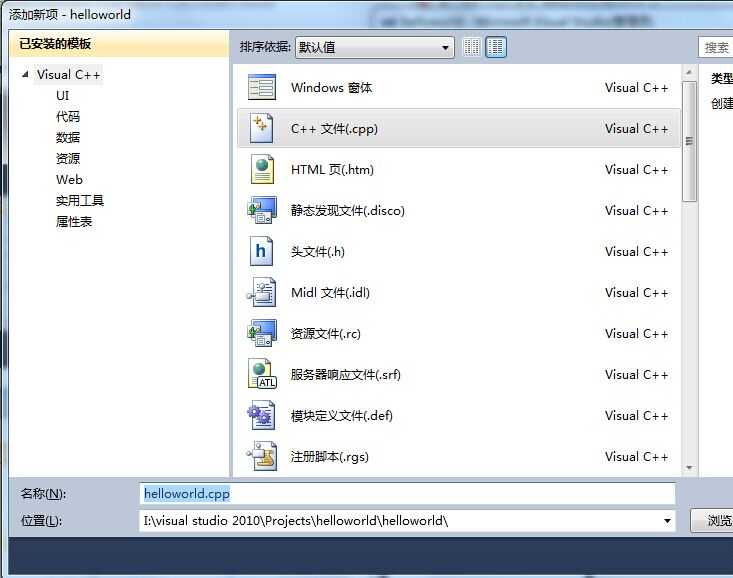Viewport: 733px width, 578px height.
Task: Select the C++ 文件(.cpp) file icon
Action: [x=261, y=128]
